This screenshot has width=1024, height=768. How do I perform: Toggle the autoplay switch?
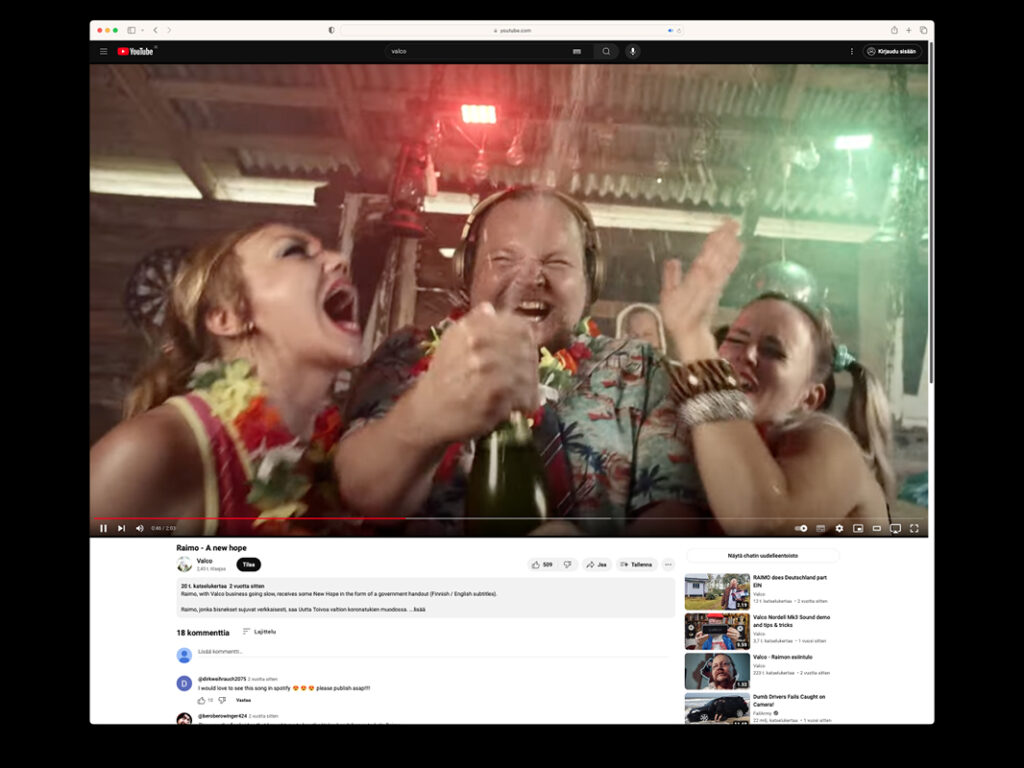pos(801,528)
